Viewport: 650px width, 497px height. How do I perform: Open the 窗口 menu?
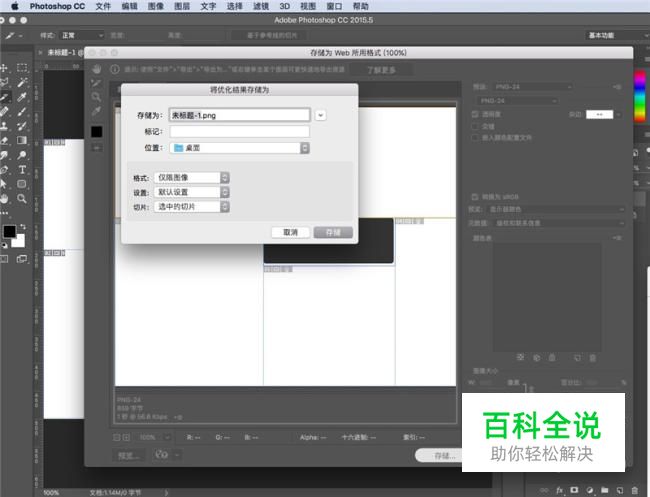pyautogui.click(x=334, y=6)
